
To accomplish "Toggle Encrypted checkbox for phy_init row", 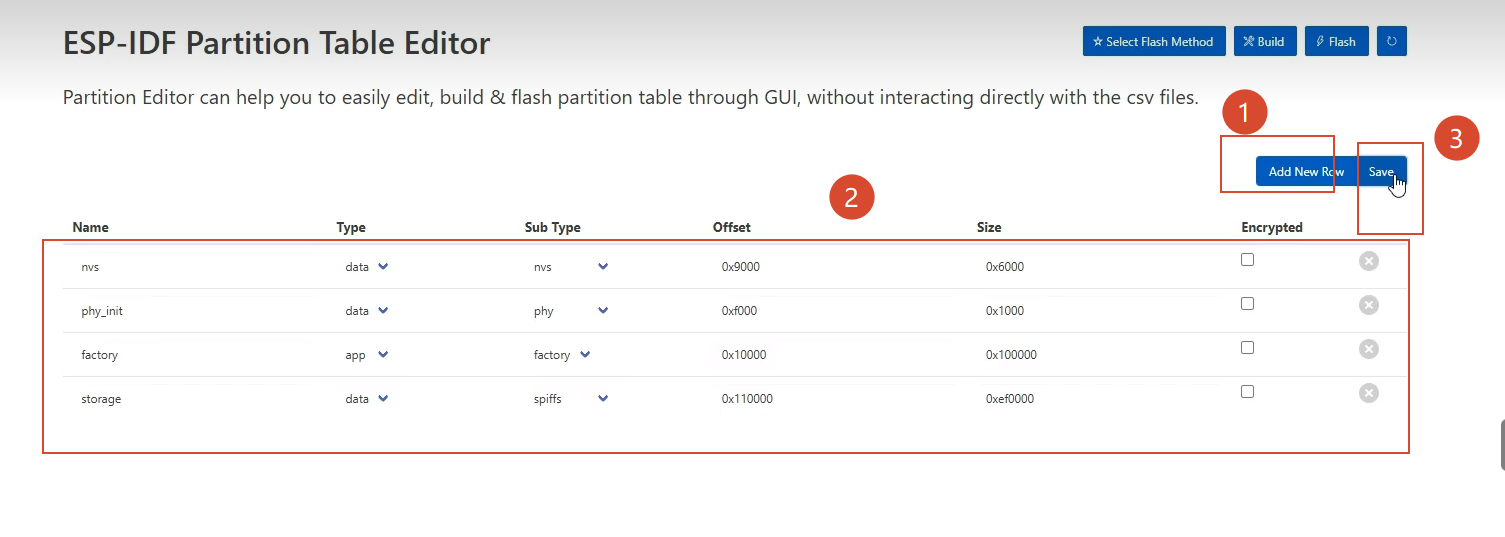I will 1247,304.
